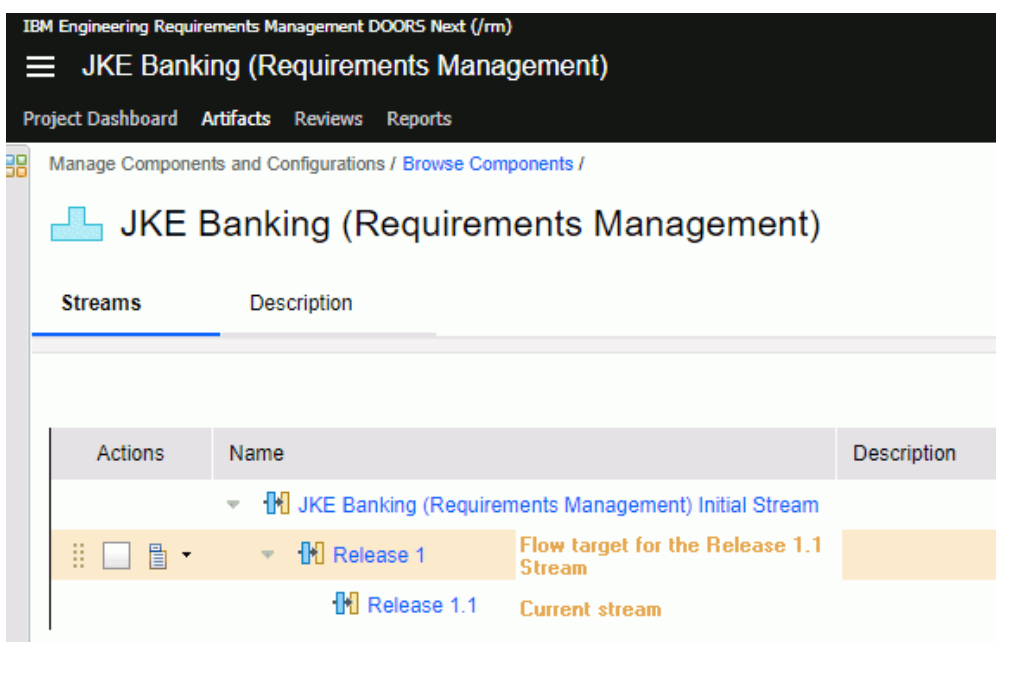This screenshot has width=1014, height=684.
Task: Open the Artifacts menu
Action: [x=236, y=119]
